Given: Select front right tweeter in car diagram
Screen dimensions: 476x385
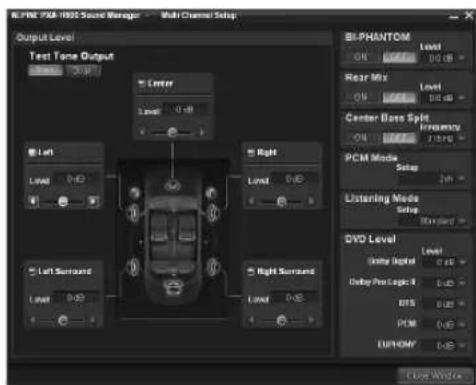Looking at the screenshot, I should point(211,192).
